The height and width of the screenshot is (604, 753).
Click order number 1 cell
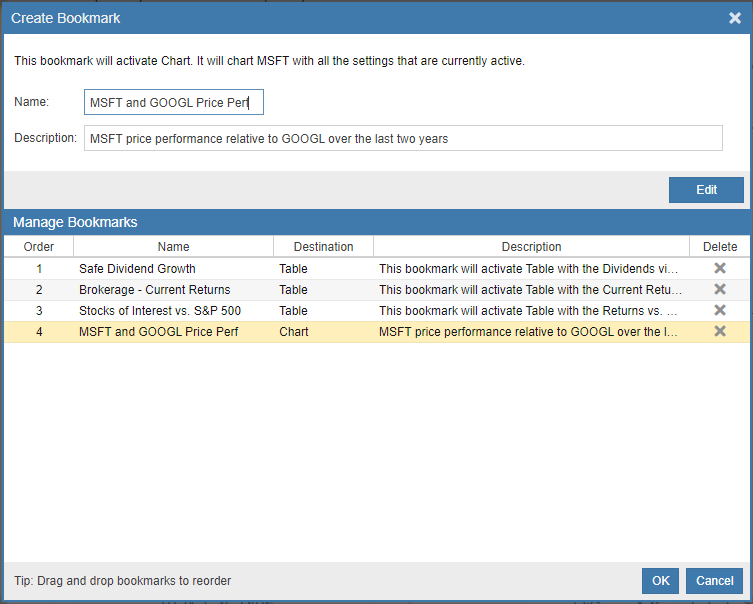(x=39, y=268)
